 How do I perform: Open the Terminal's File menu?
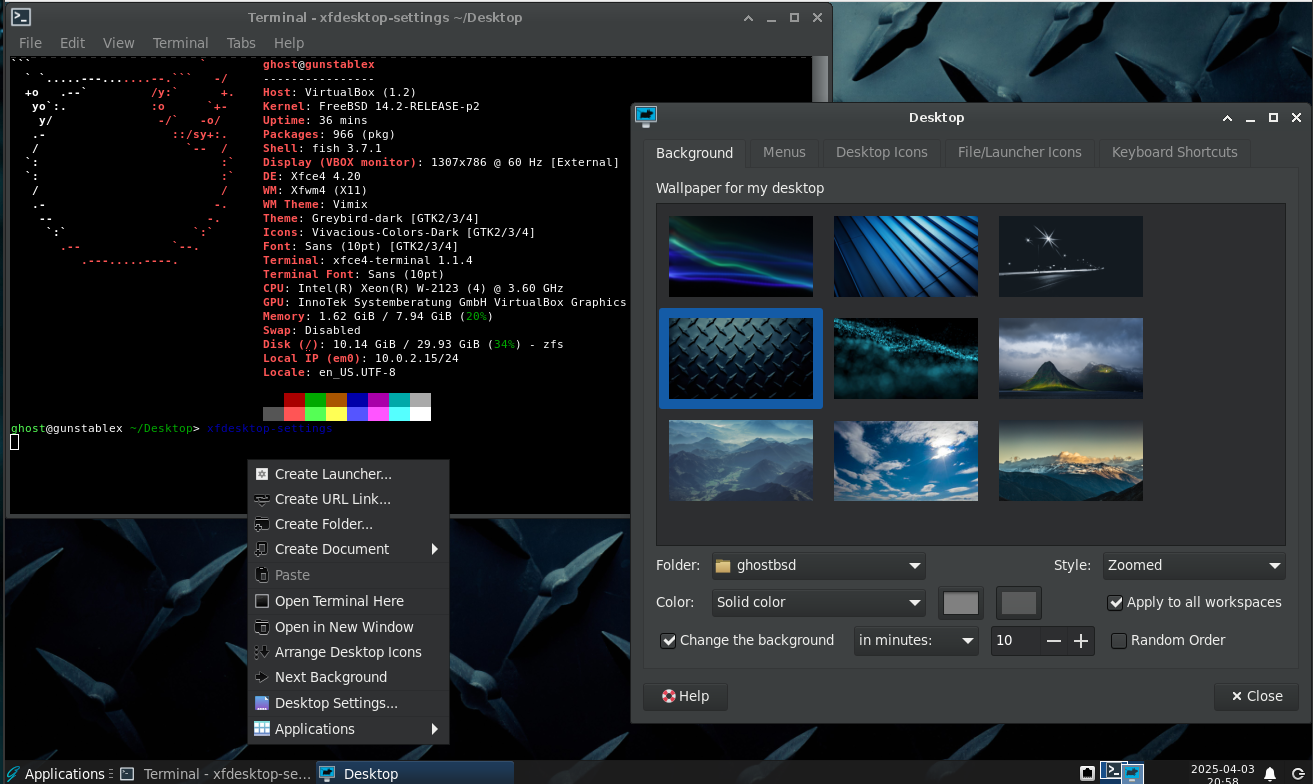pyautogui.click(x=30, y=43)
